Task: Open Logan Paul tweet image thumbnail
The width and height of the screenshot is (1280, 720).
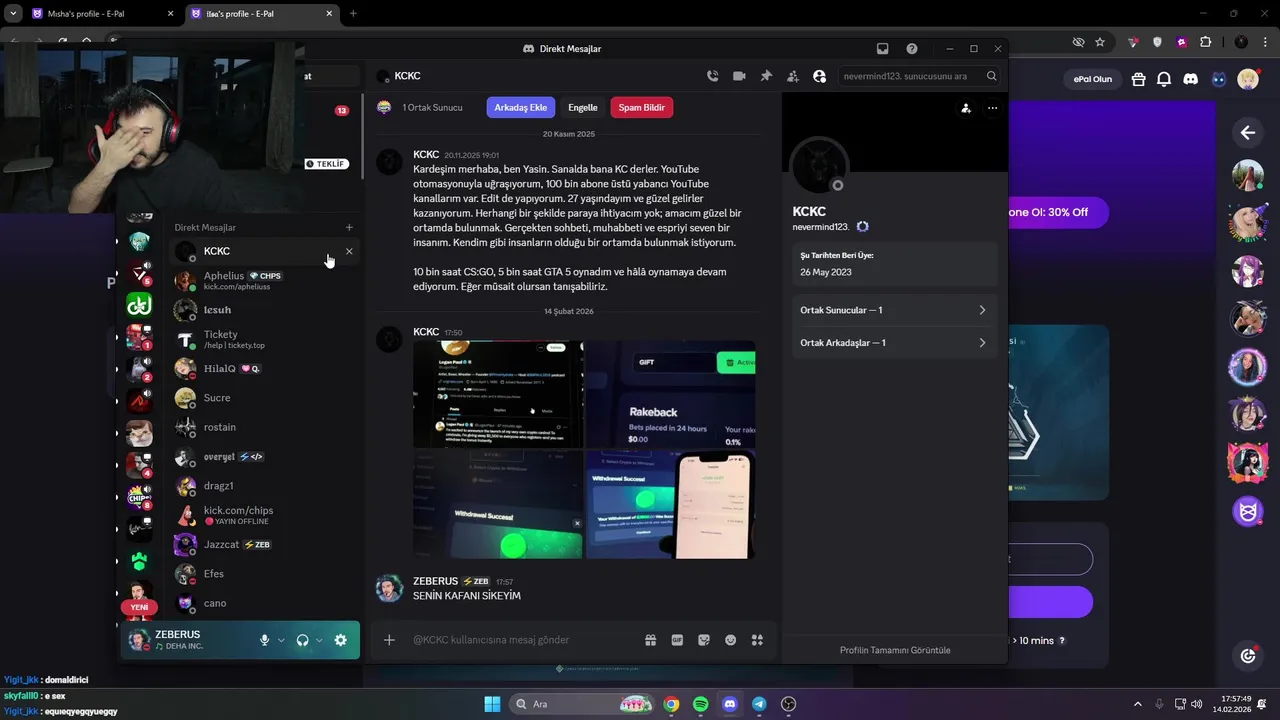Action: [498, 394]
